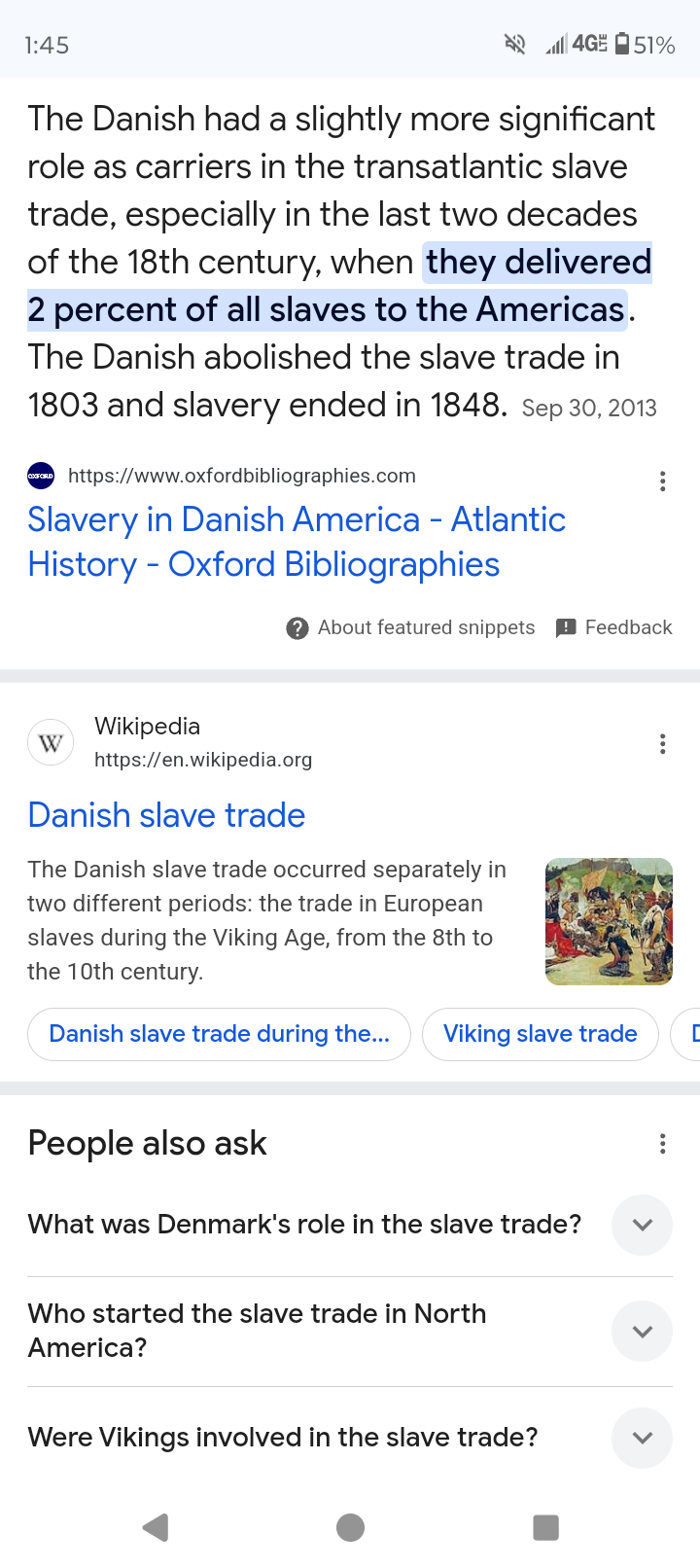Tap the battery indicator in status bar
The width and height of the screenshot is (700, 1568).
(x=622, y=44)
